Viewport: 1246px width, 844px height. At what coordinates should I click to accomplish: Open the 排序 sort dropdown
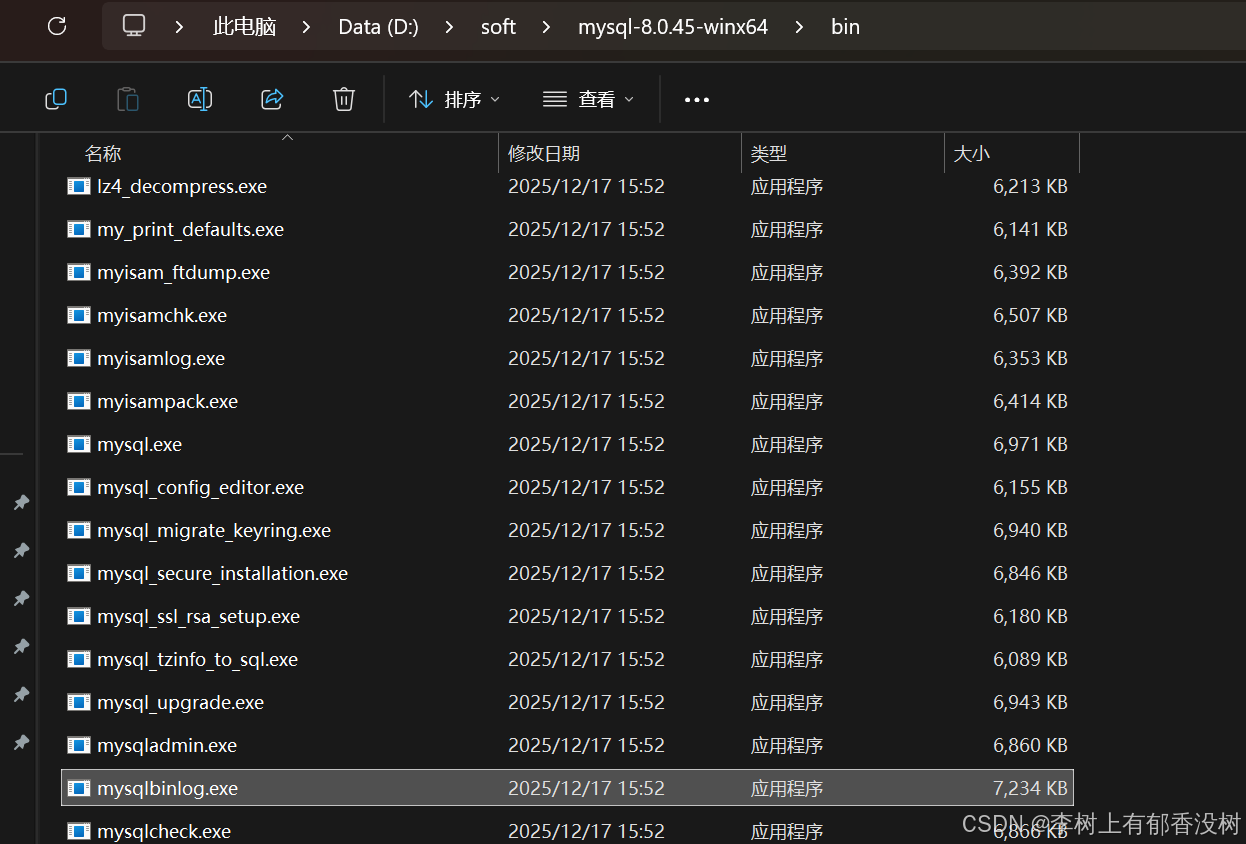pos(454,99)
